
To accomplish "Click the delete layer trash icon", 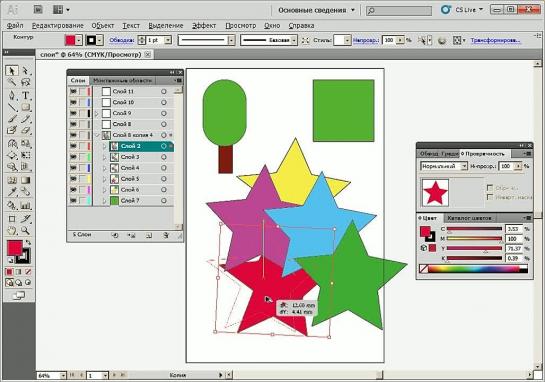I will pos(166,235).
